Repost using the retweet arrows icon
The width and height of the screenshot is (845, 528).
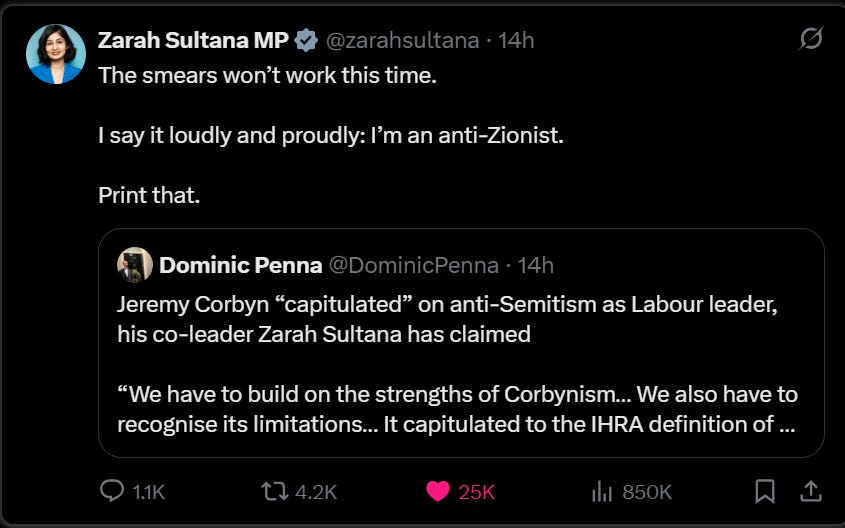pos(273,491)
